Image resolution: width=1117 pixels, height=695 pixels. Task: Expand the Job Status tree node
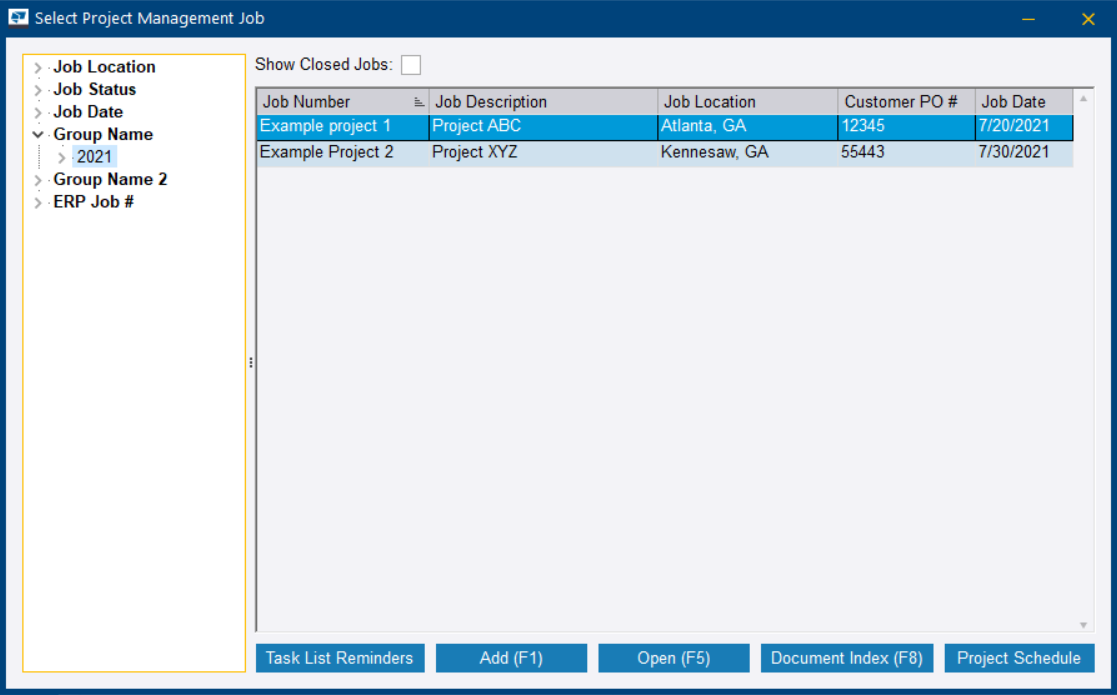[x=38, y=90]
